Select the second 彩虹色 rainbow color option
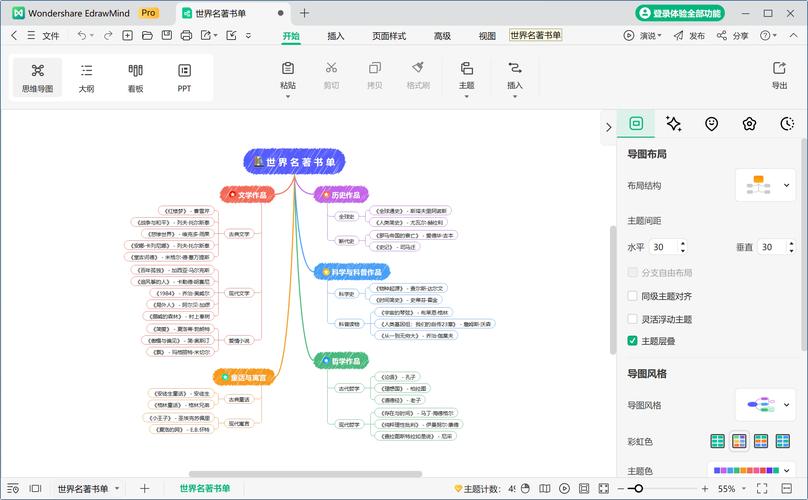 click(x=740, y=441)
